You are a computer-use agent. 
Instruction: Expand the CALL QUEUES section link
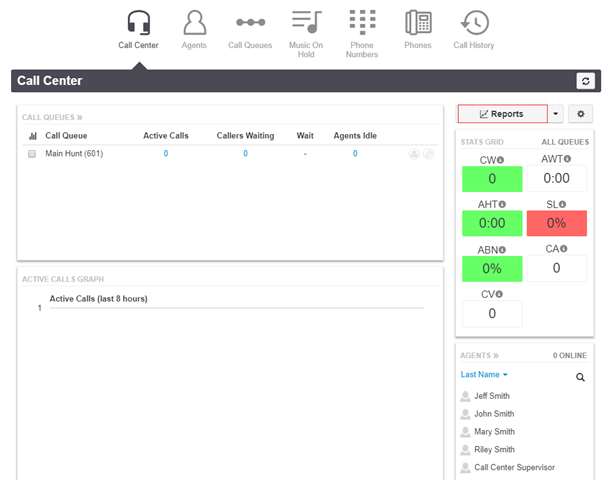(x=52, y=117)
